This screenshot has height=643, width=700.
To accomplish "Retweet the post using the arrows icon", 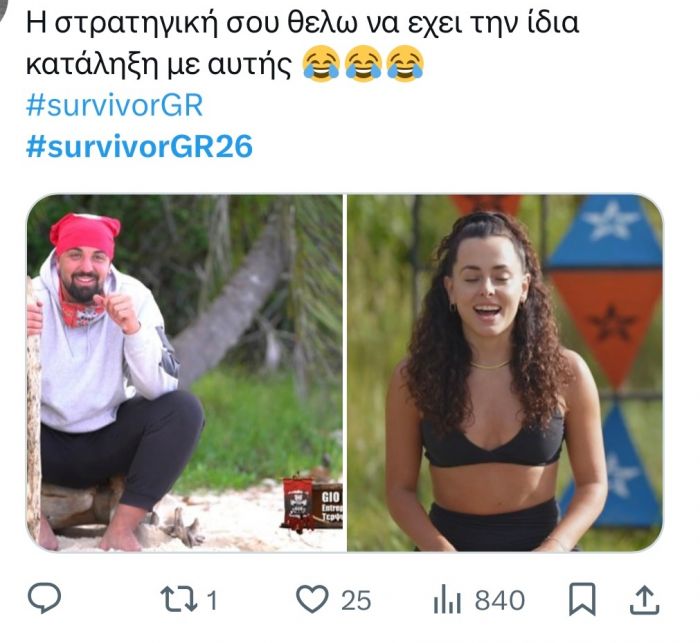I will (179, 599).
